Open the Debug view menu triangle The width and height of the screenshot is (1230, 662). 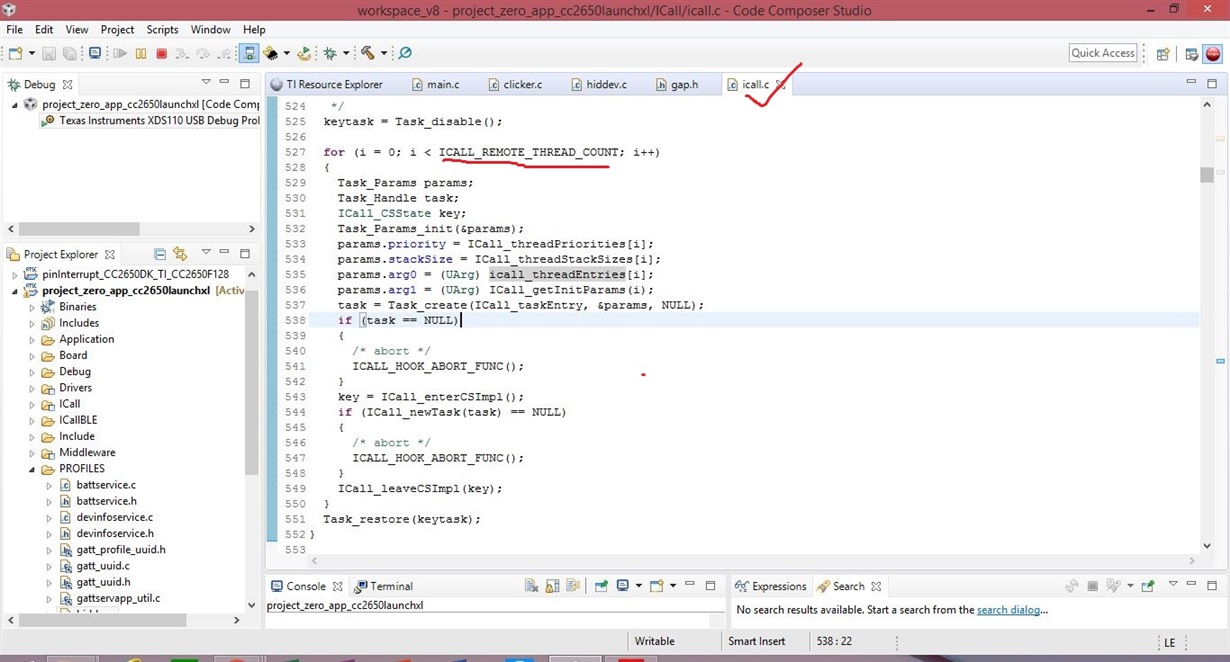[206, 82]
